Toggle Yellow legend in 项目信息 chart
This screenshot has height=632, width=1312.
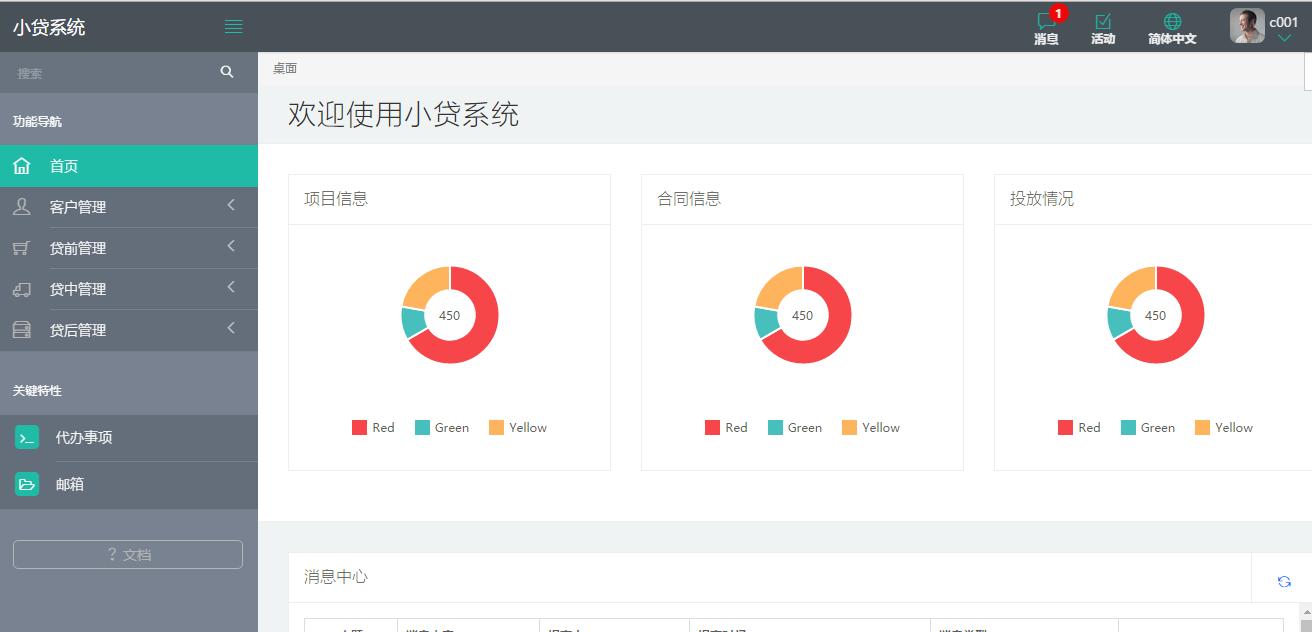click(x=518, y=427)
